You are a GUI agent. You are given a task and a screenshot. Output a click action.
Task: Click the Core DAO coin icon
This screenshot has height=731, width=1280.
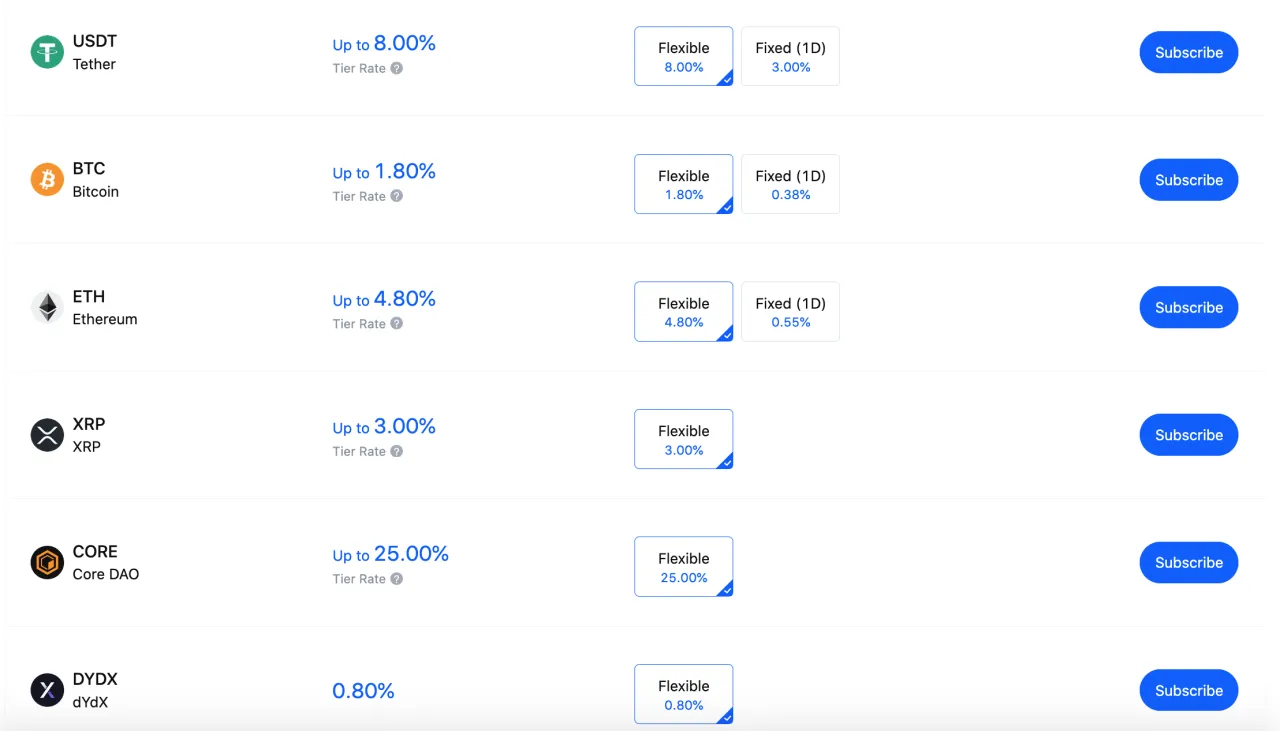point(47,562)
